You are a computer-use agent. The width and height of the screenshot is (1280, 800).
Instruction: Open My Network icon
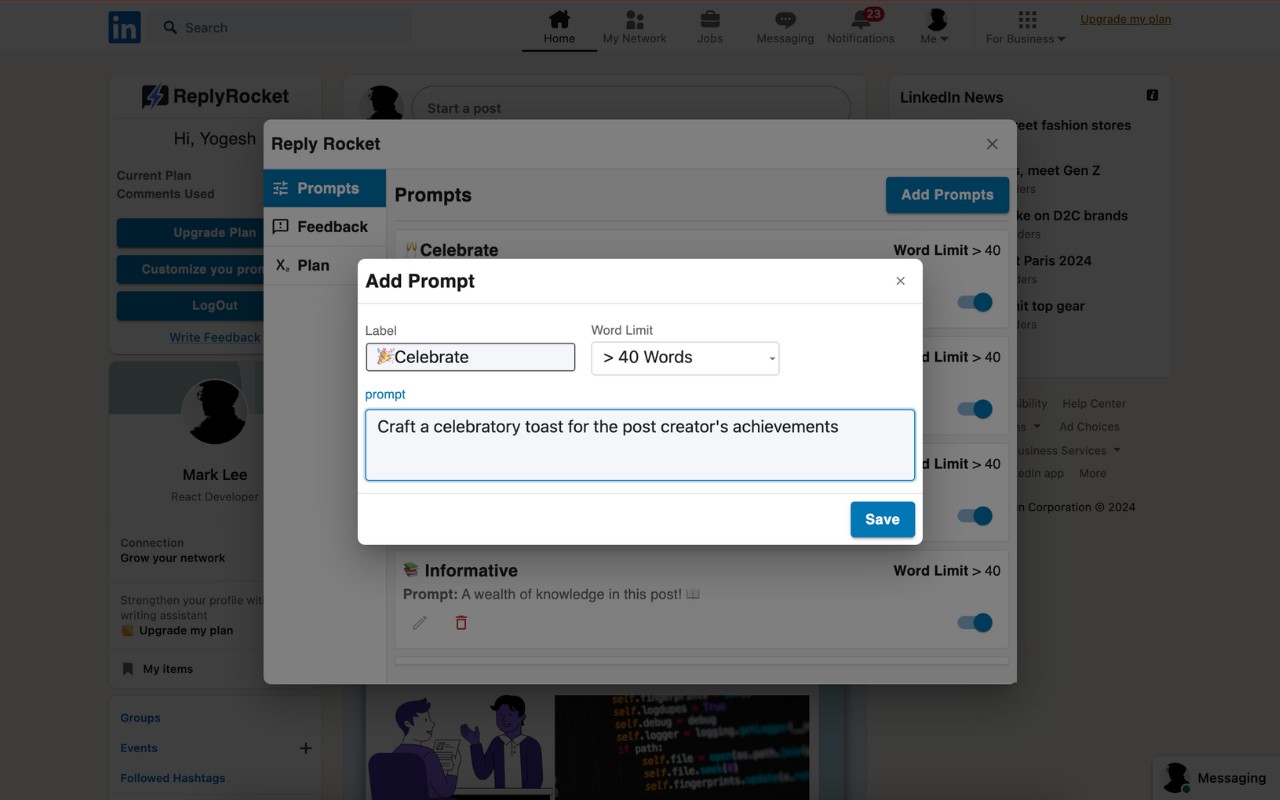coord(634,27)
